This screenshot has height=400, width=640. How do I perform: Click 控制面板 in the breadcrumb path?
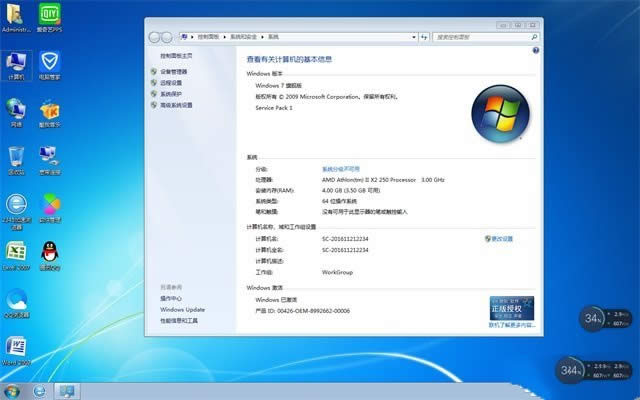click(x=204, y=36)
